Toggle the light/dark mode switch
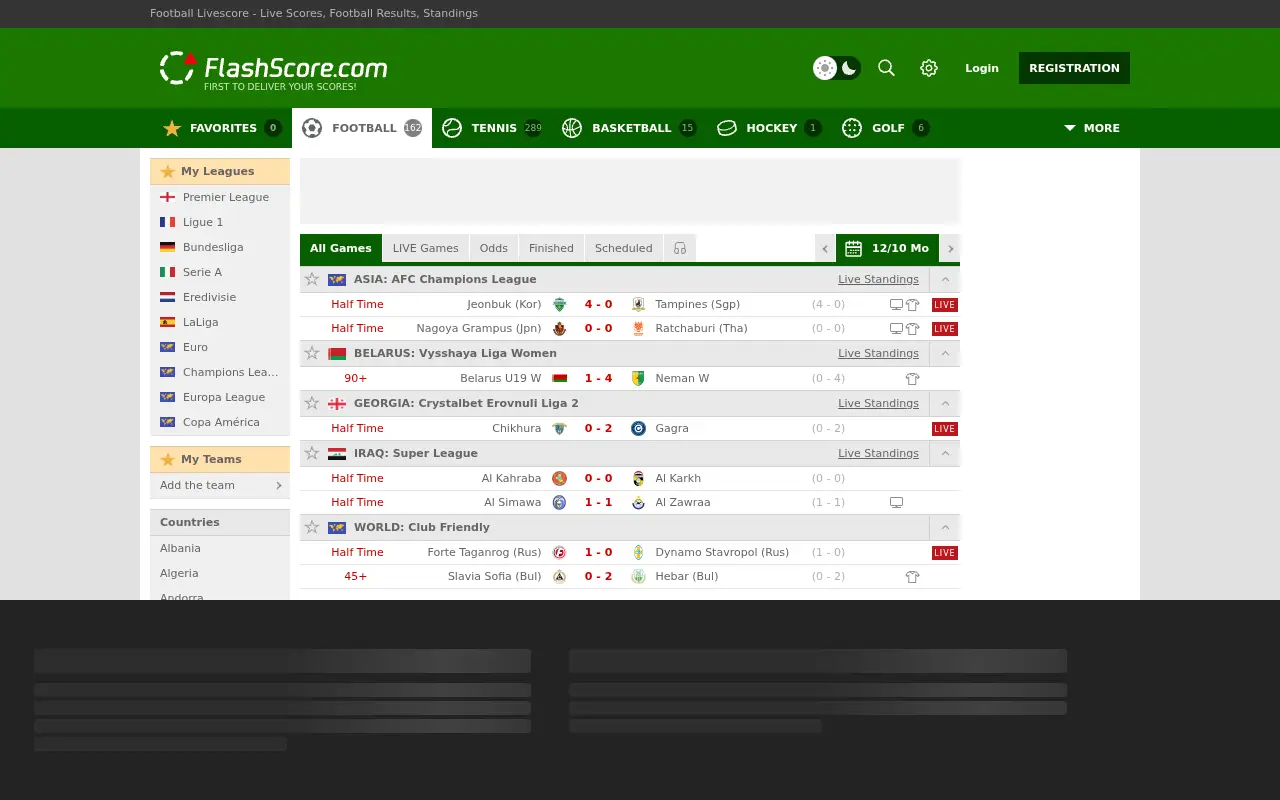Image resolution: width=1280 pixels, height=800 pixels. click(x=836, y=68)
